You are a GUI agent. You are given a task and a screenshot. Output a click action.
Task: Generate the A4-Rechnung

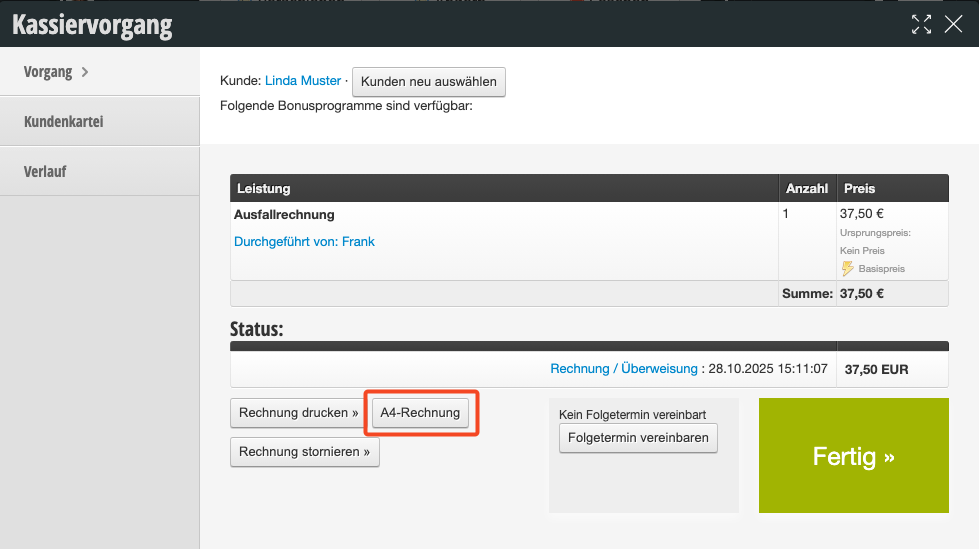pyautogui.click(x=420, y=412)
